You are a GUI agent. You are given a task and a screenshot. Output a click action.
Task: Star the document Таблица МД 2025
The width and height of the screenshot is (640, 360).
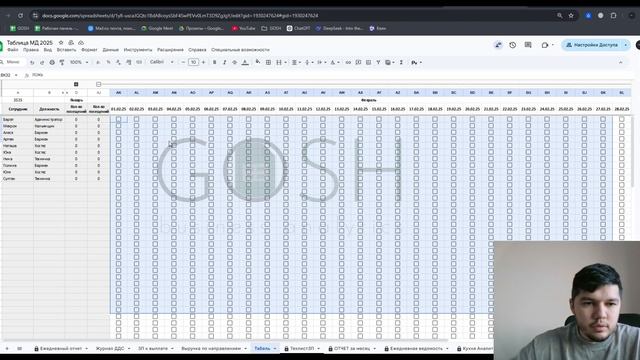pos(61,42)
